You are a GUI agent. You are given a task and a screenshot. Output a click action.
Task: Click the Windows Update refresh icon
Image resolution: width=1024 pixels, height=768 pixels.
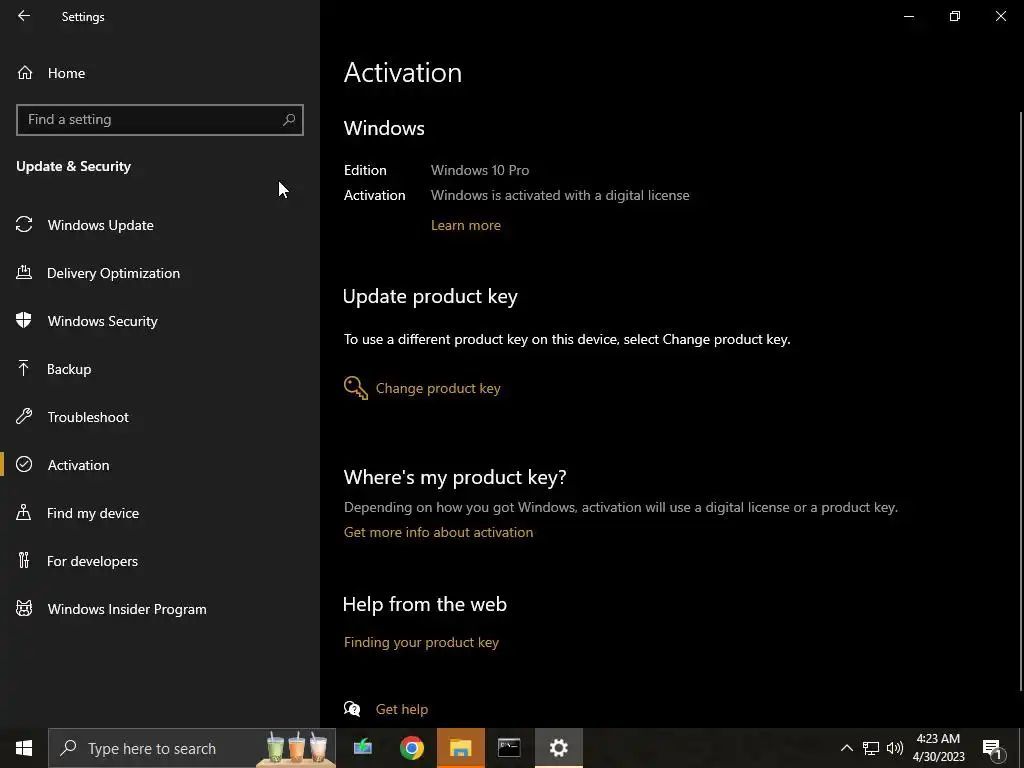coord(24,225)
